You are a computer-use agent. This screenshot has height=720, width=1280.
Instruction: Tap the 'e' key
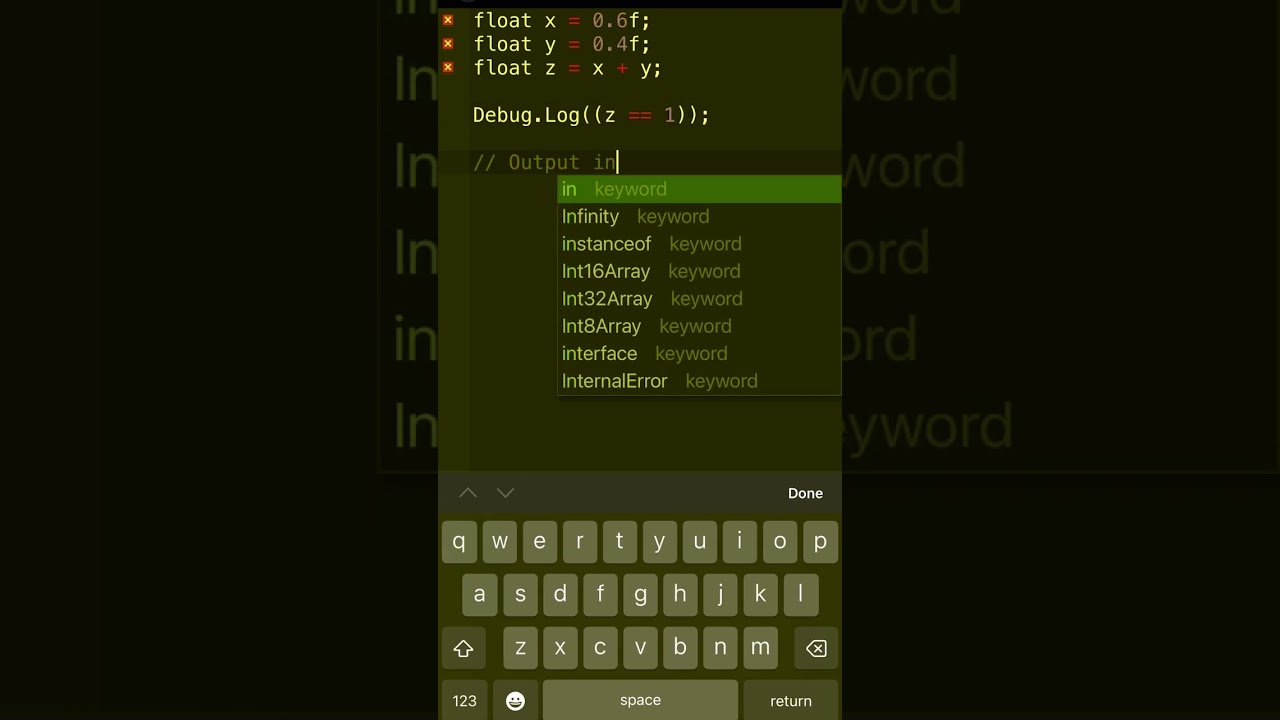coord(539,541)
